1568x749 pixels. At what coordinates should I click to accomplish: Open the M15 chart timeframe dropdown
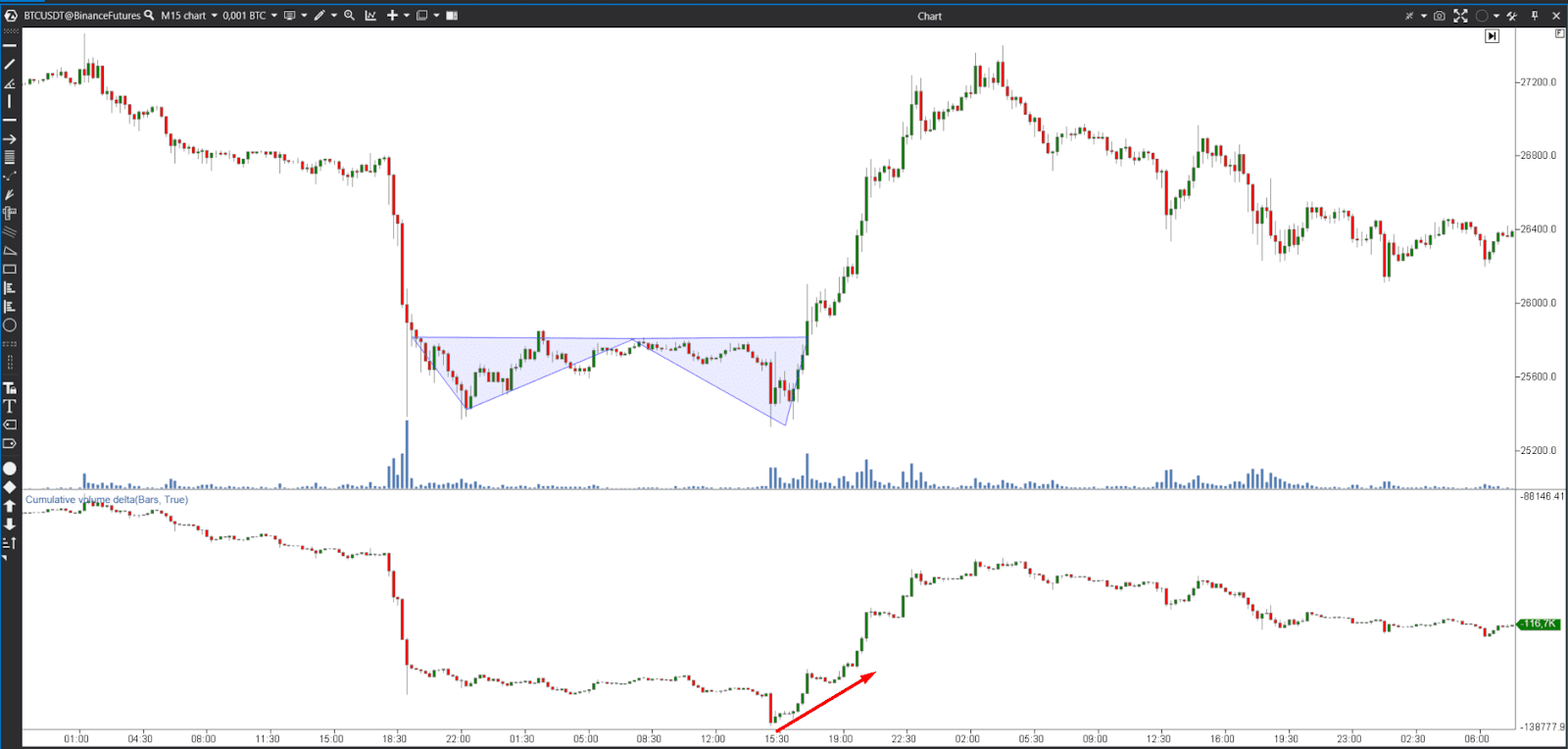(x=188, y=15)
